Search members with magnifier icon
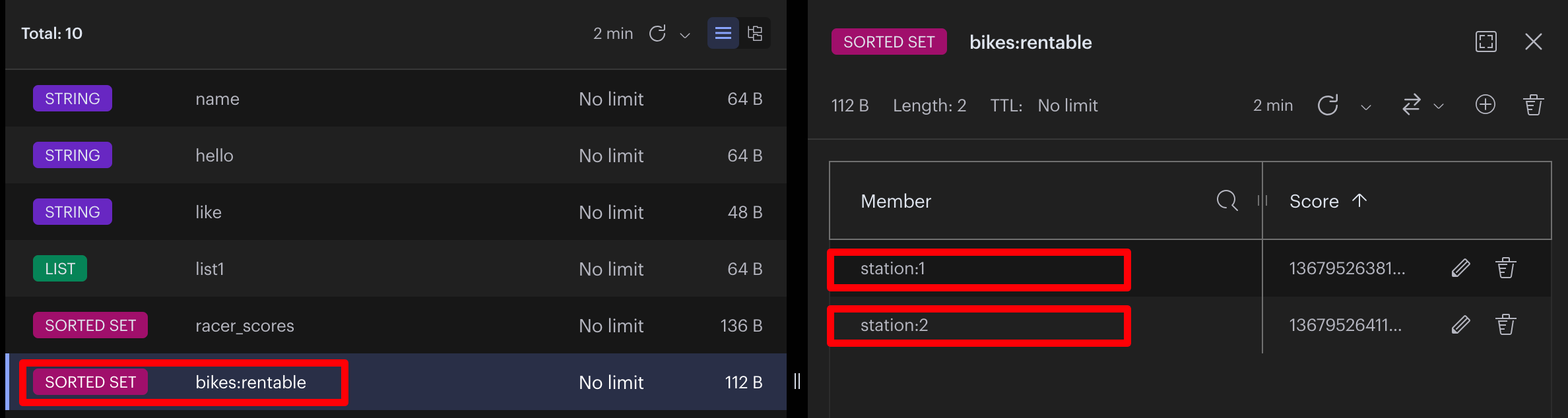Viewport: 1568px width, 418px height. (x=1227, y=200)
